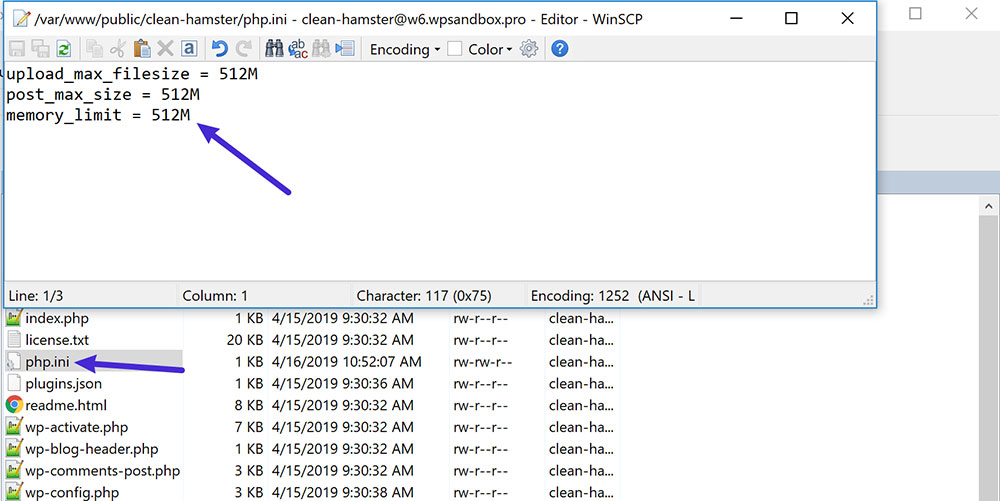Select php.ini in the file list
Image resolution: width=1000 pixels, height=501 pixels.
46,361
